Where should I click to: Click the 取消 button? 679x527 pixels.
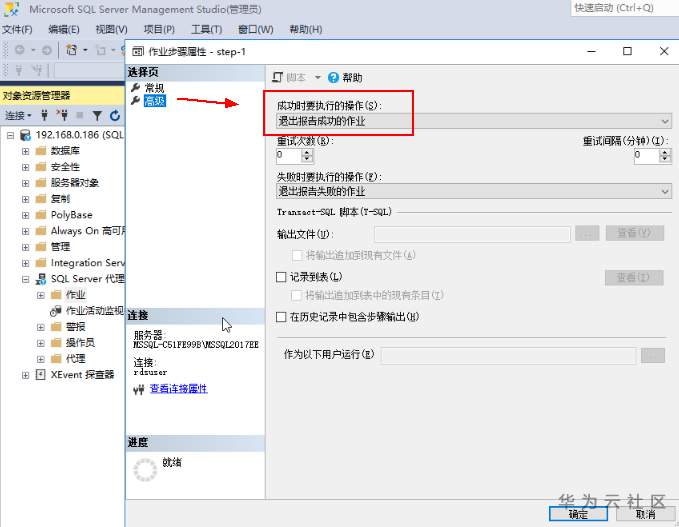point(645,514)
